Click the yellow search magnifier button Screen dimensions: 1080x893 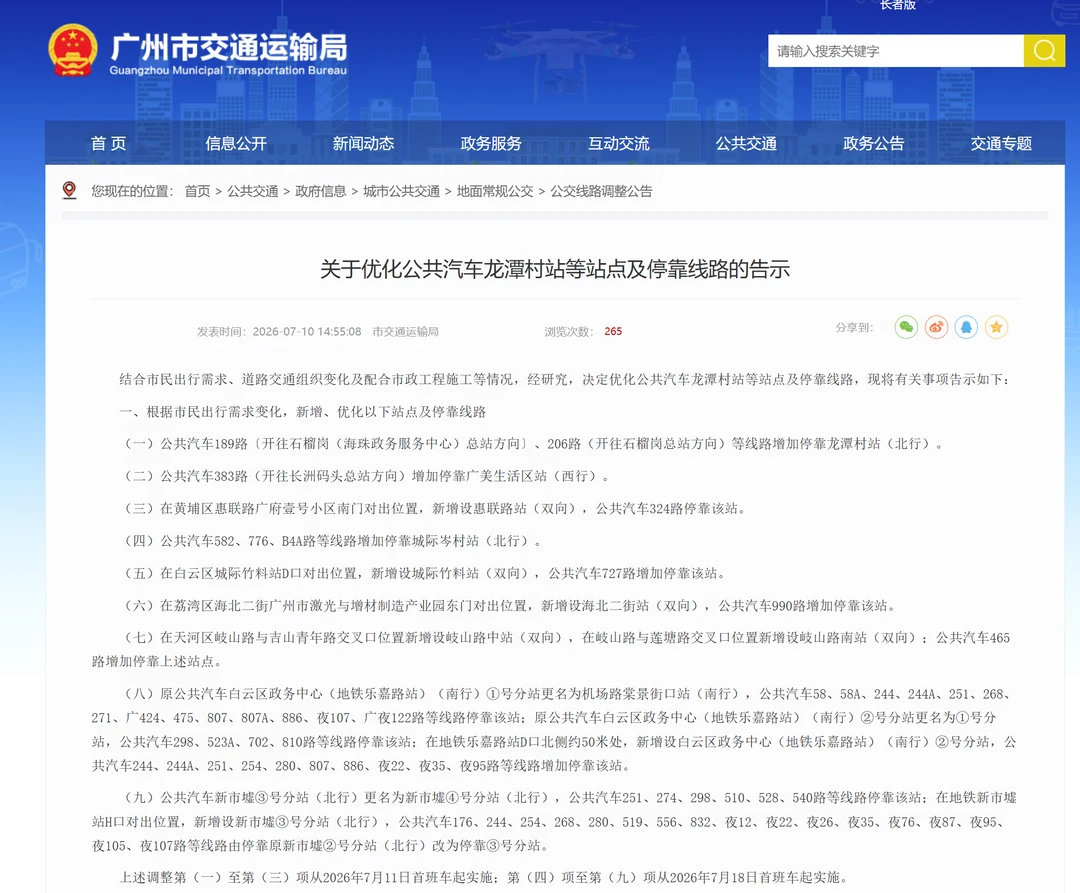(1044, 51)
